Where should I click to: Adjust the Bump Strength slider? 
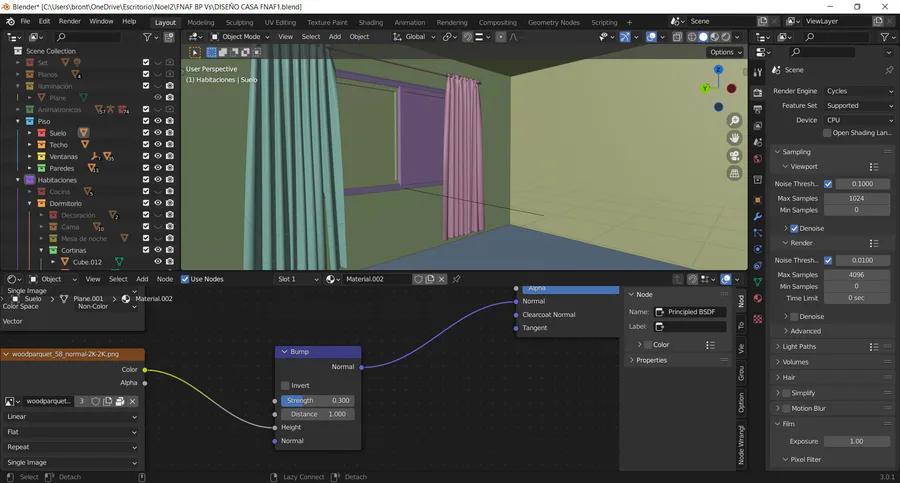[x=316, y=400]
